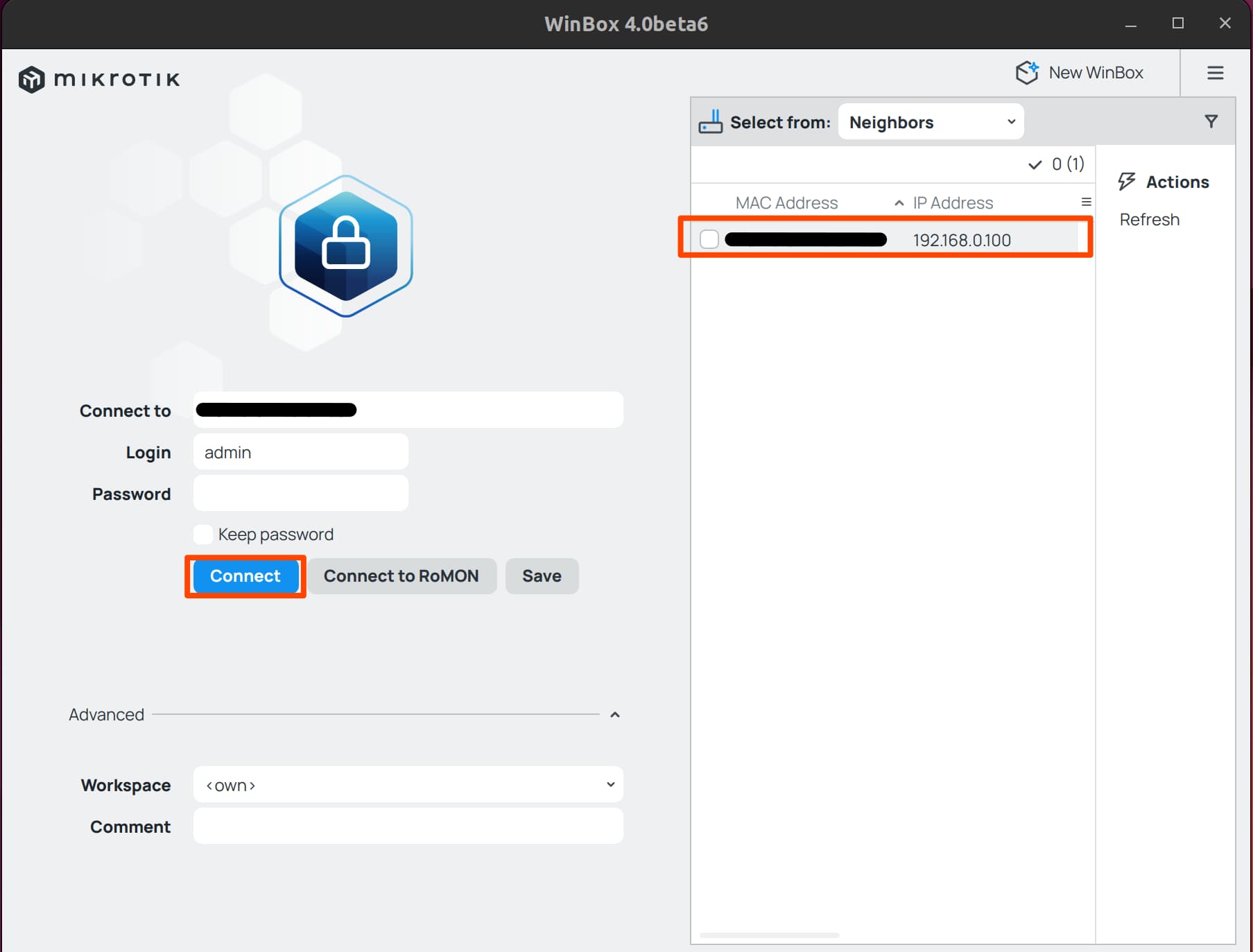Image resolution: width=1253 pixels, height=952 pixels.
Task: Click Connect to RoMON button
Action: point(401,576)
